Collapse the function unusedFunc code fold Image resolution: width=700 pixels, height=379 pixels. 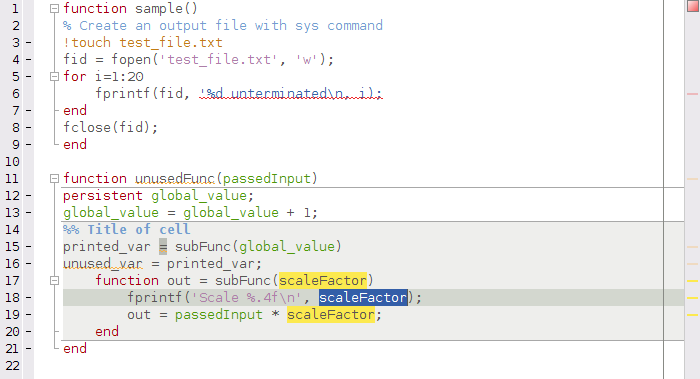[x=54, y=179]
